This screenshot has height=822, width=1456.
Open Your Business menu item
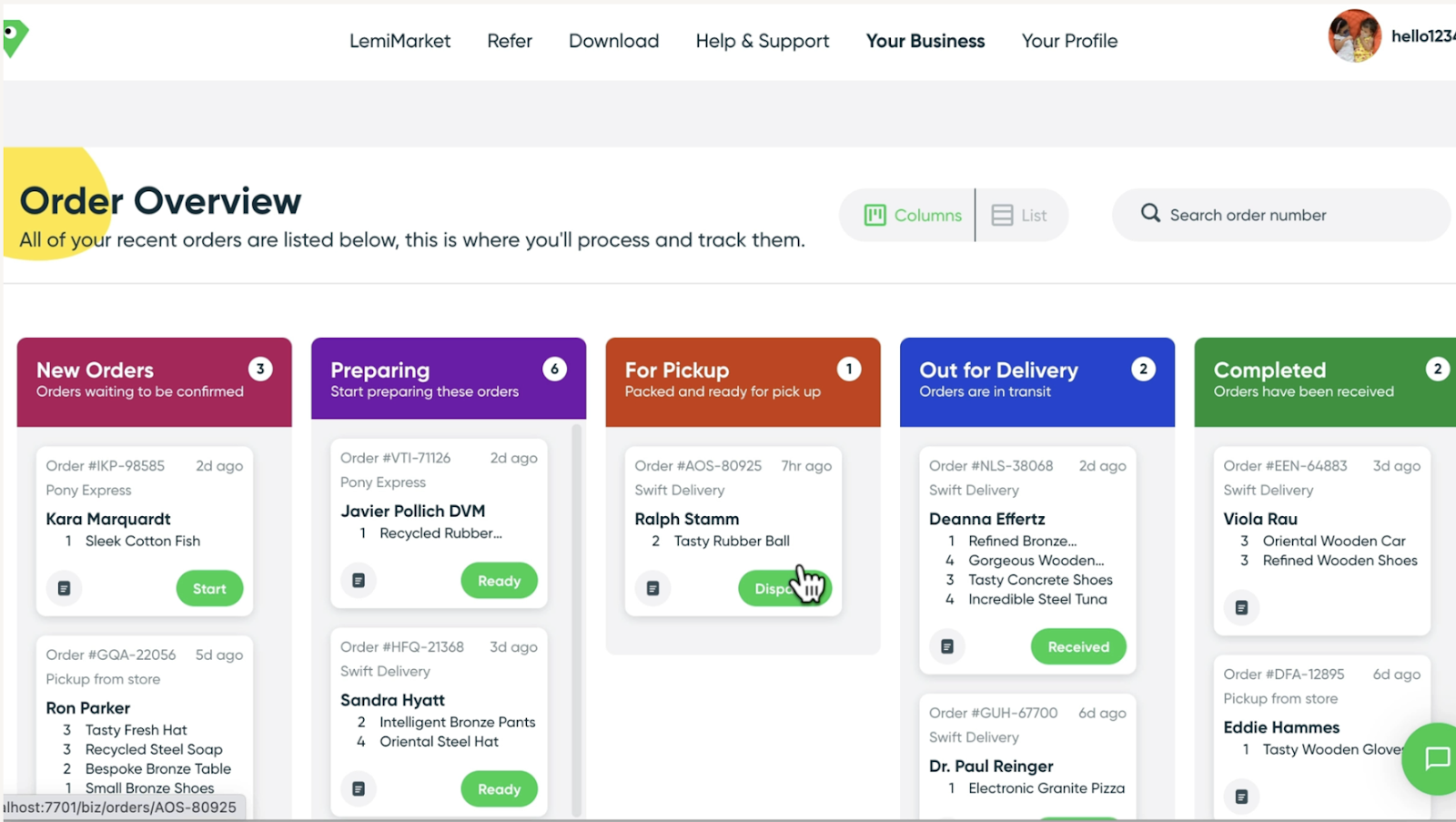coord(925,41)
